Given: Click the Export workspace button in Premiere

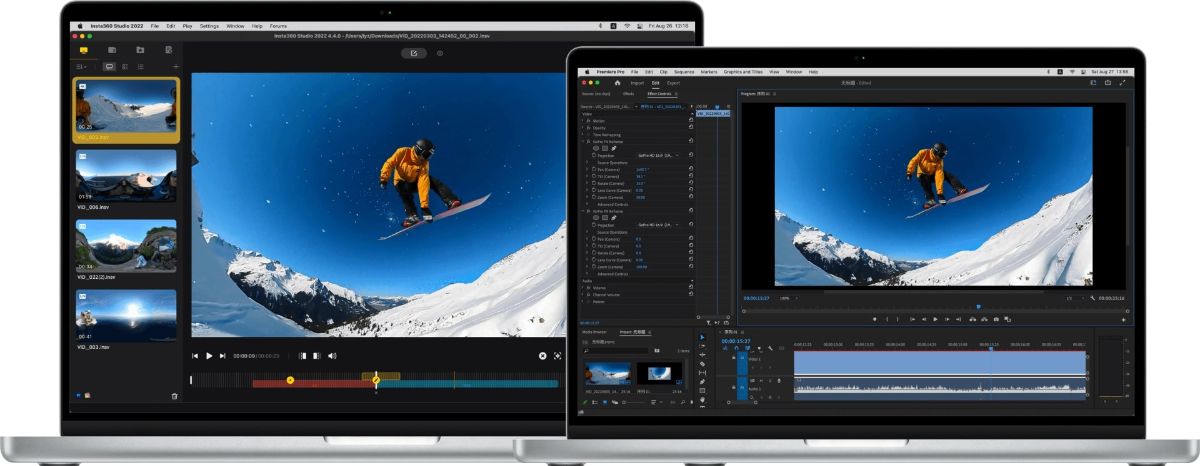Looking at the screenshot, I should 674,83.
